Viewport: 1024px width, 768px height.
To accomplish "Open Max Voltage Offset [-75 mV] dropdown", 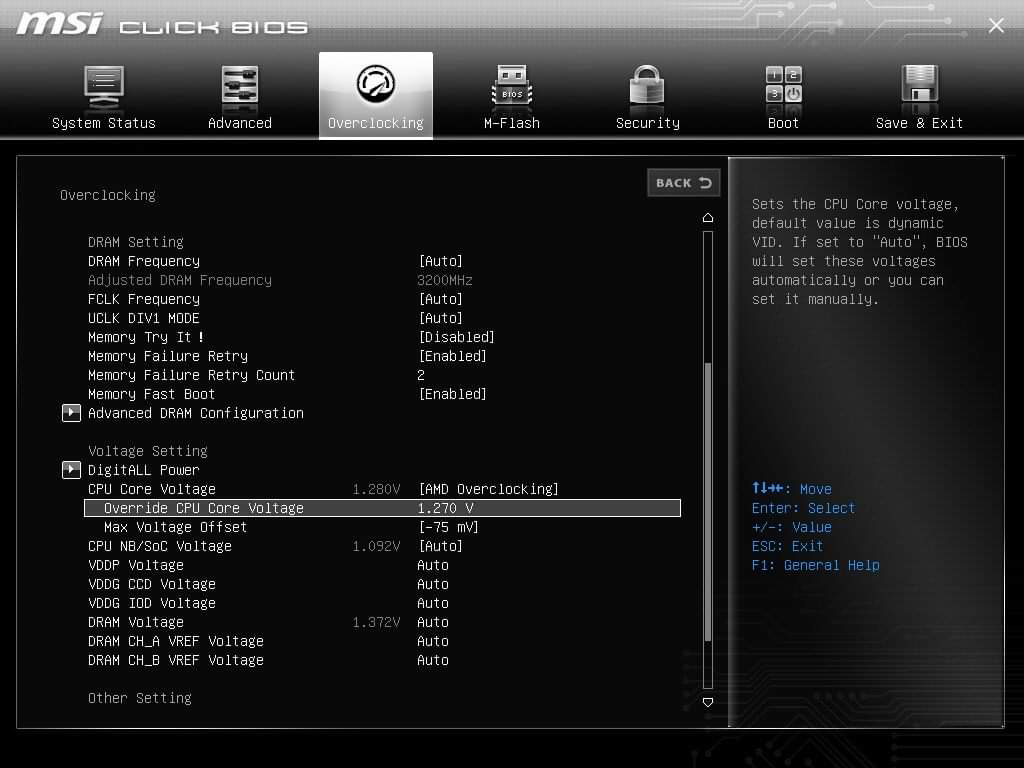I will click(449, 527).
